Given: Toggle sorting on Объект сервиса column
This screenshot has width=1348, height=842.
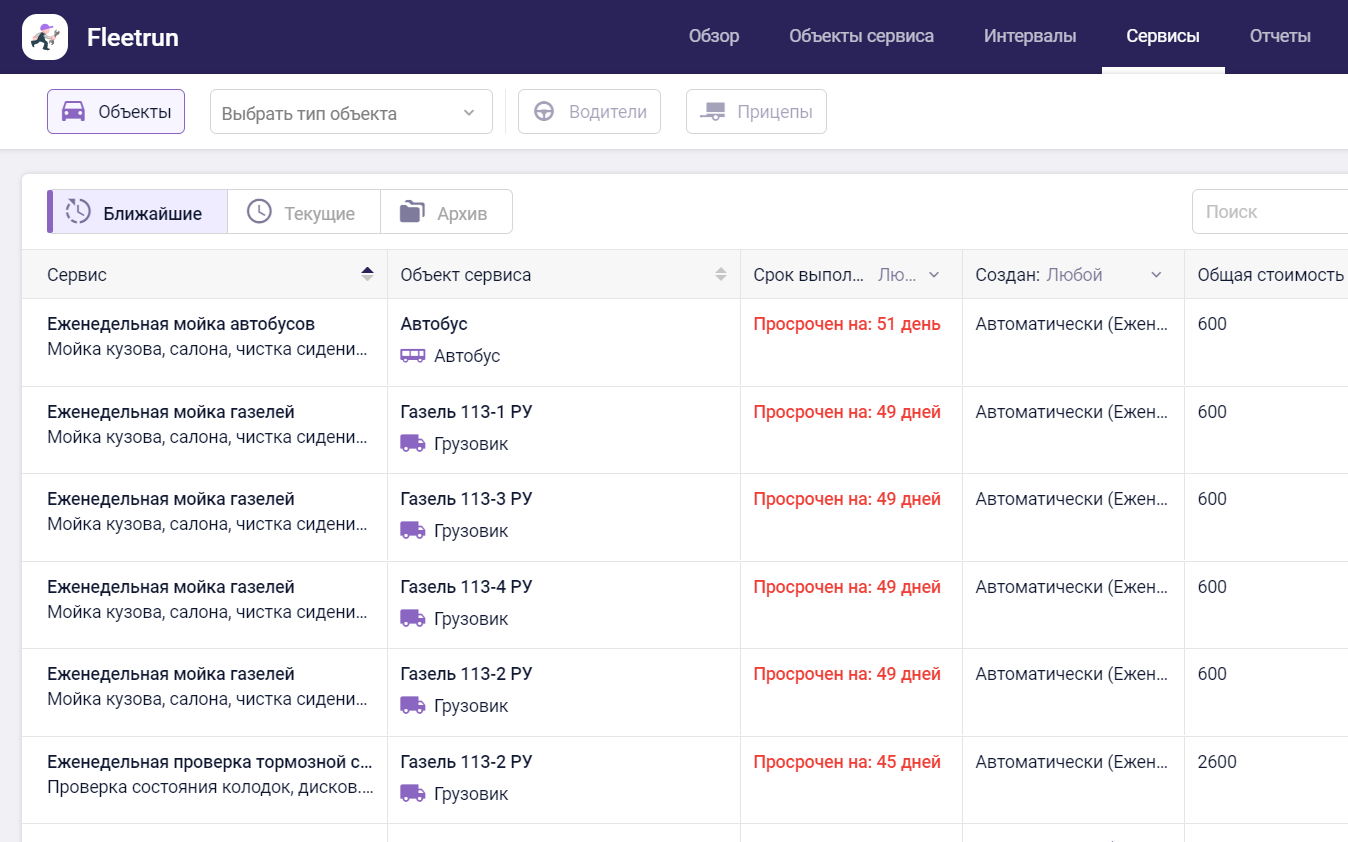Looking at the screenshot, I should 720,275.
